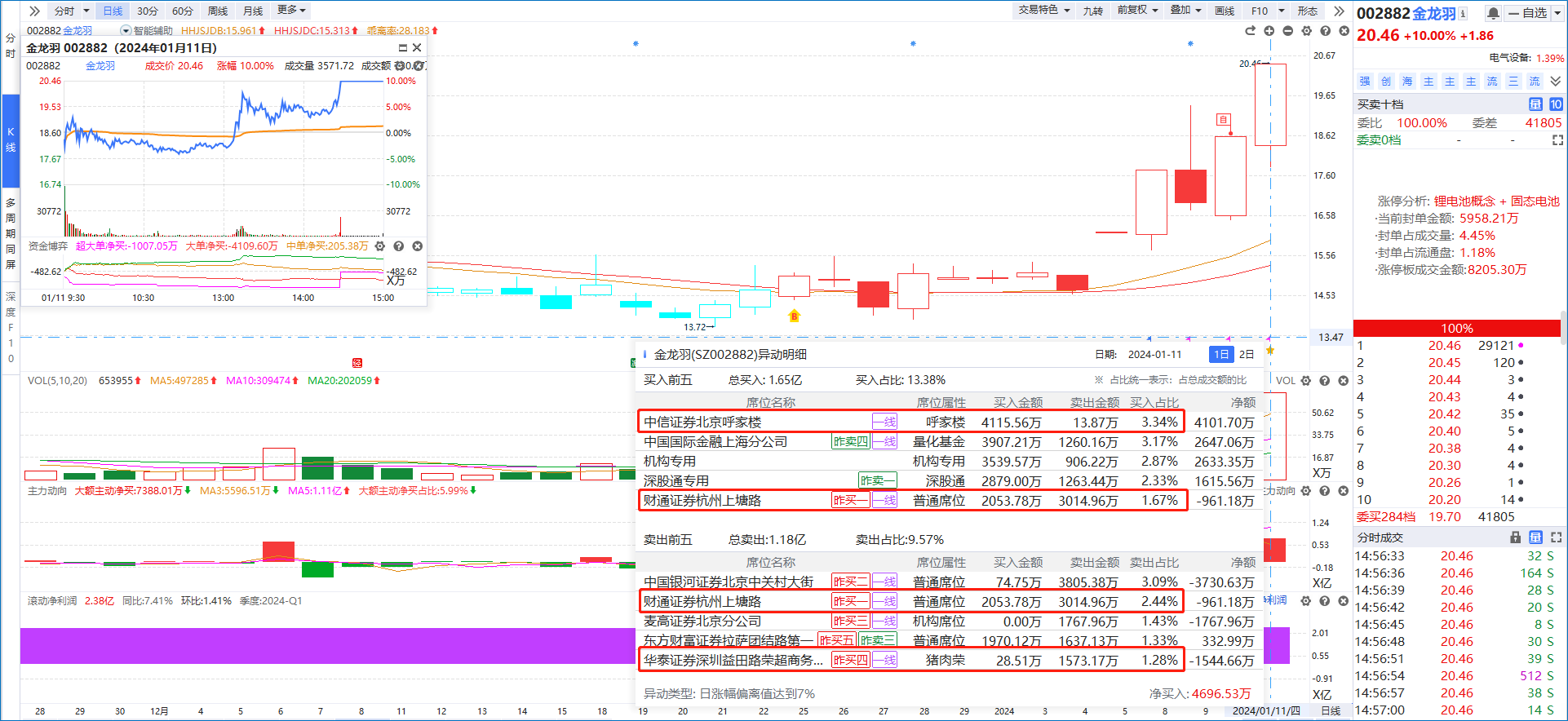The width and height of the screenshot is (1568, 721).
Task: Open K-line chart settings gear
Action: click(x=1306, y=31)
